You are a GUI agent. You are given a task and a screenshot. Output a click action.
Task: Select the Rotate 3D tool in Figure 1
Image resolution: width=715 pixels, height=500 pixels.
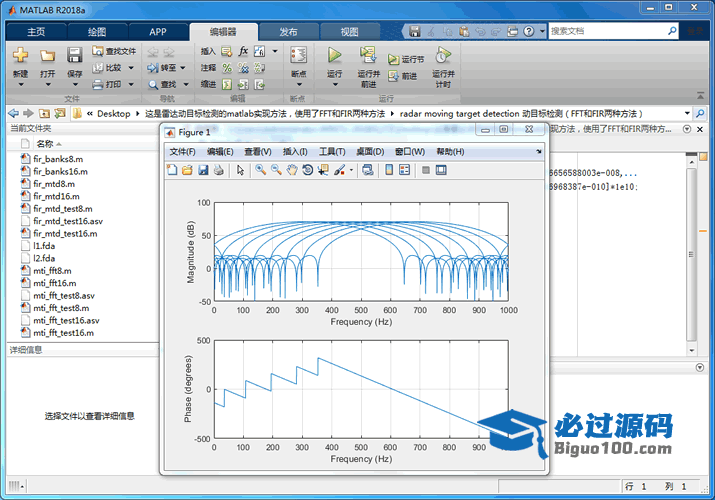point(307,170)
